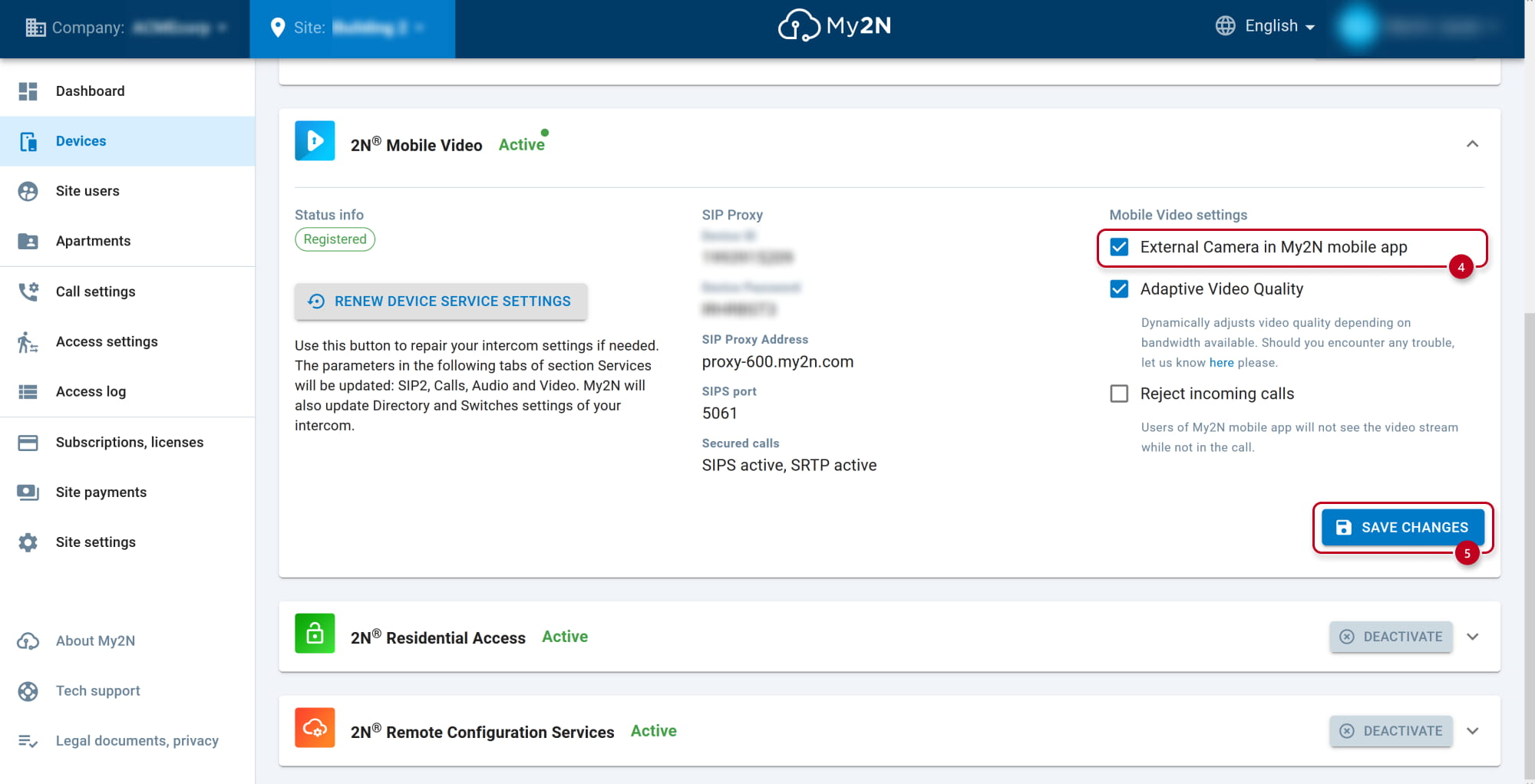Click the Registered status badge

pos(335,239)
